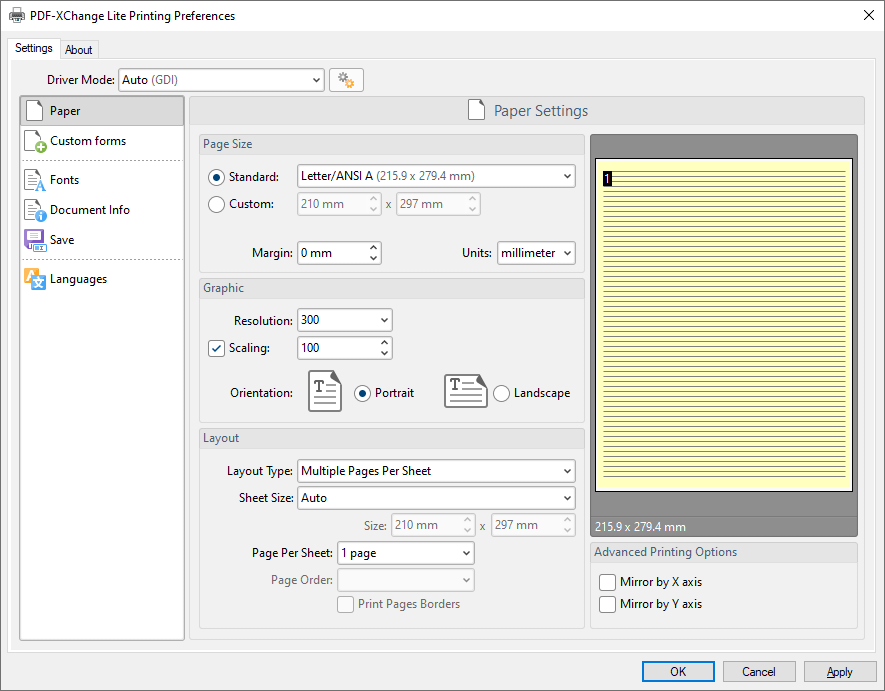Open the Units dropdown
The image size is (885, 691).
tap(535, 253)
